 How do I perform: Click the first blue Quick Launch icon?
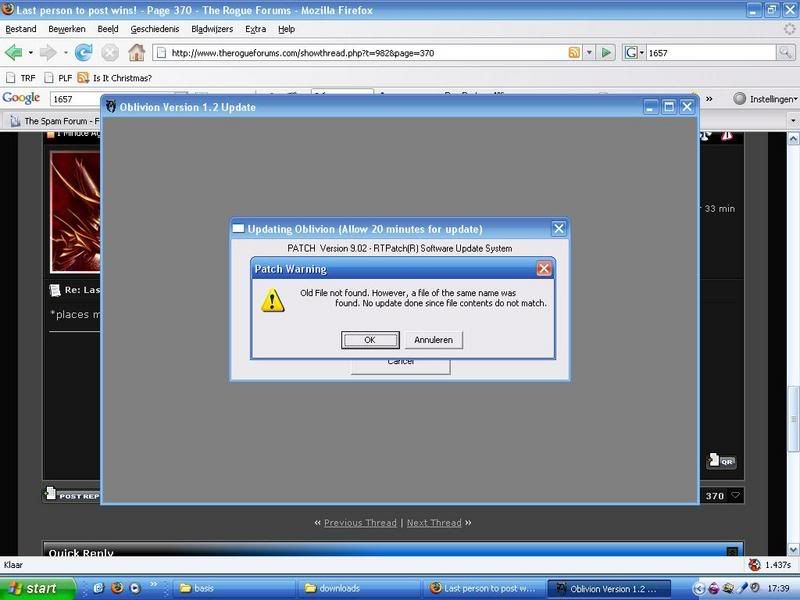(x=98, y=588)
